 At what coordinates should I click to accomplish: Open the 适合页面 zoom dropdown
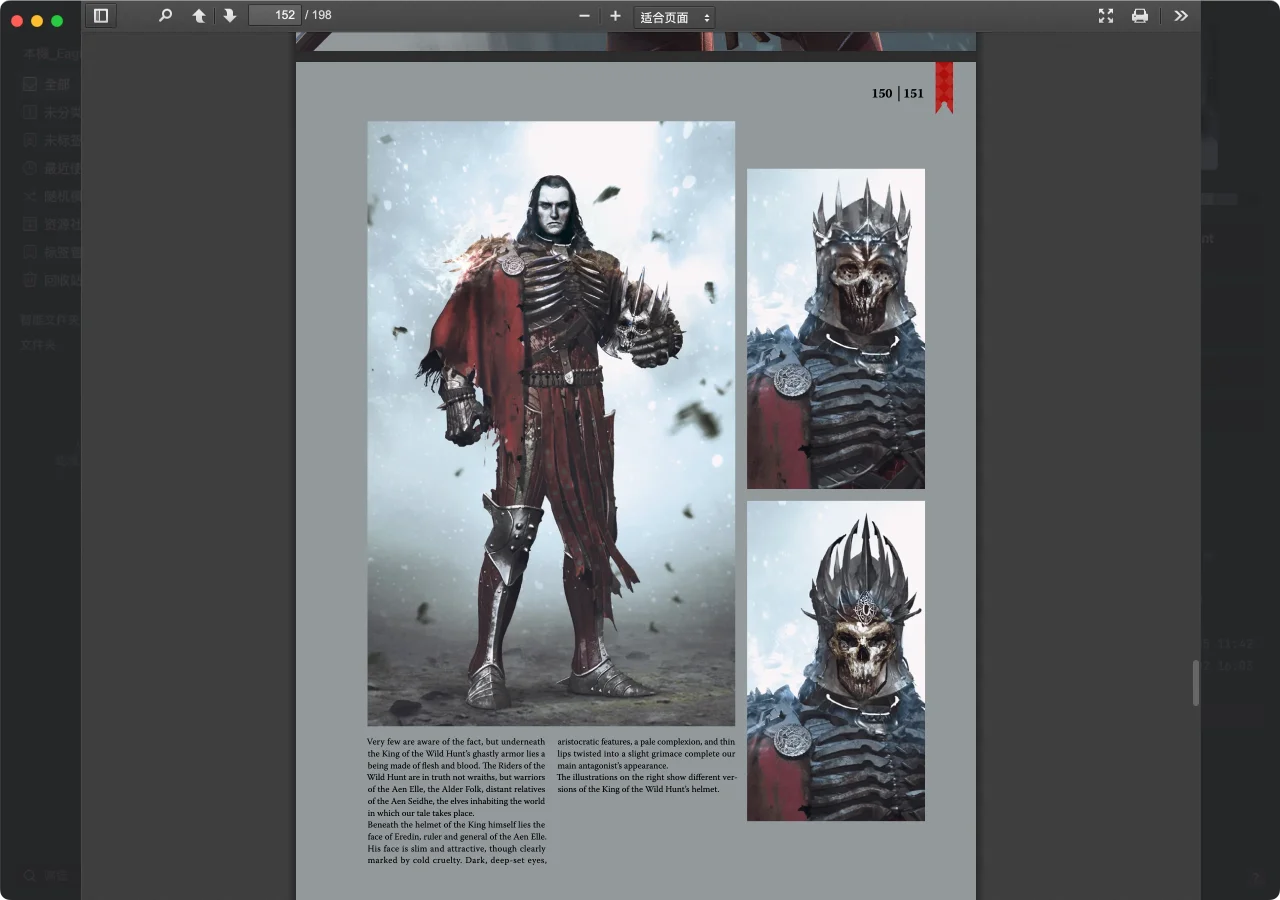click(x=675, y=17)
